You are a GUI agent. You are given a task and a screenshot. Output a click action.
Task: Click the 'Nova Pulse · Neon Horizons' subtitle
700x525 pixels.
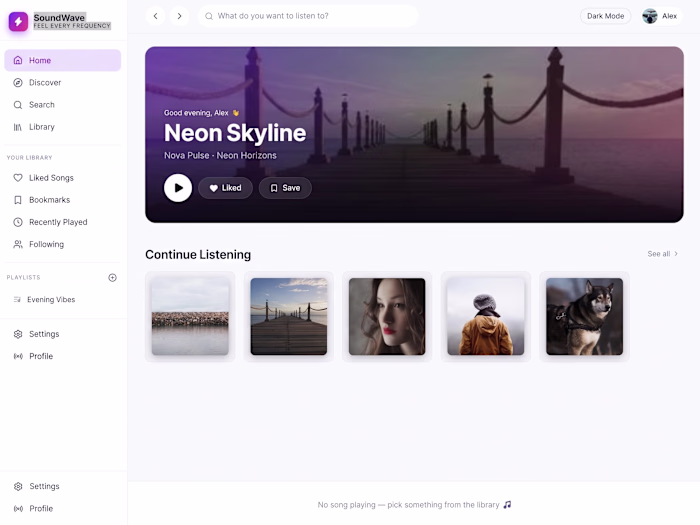(220, 155)
